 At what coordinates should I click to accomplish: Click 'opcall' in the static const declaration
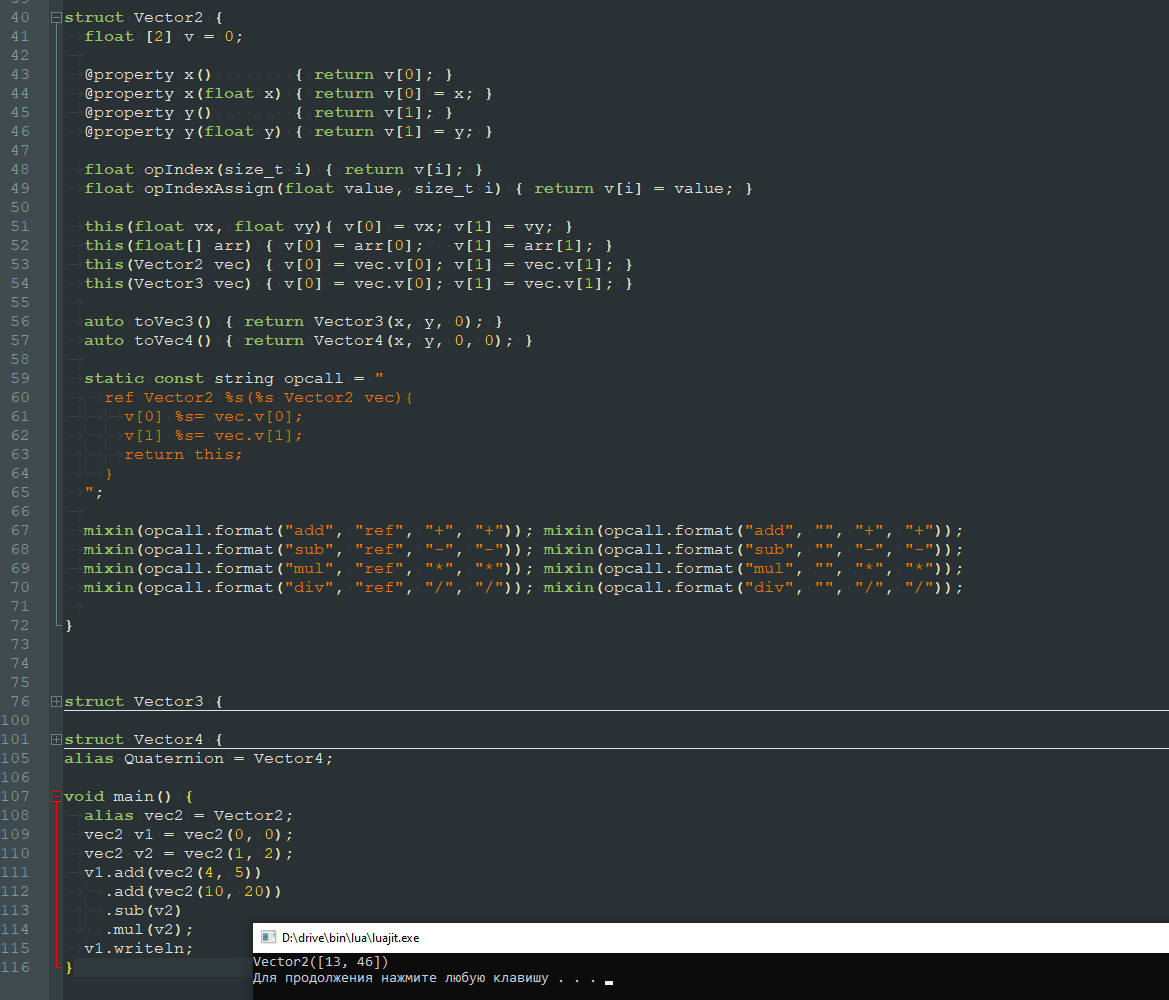(x=314, y=379)
